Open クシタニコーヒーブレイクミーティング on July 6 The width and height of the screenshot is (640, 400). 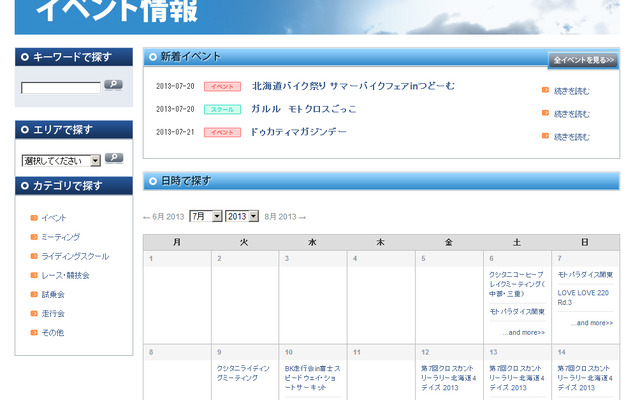click(x=517, y=284)
